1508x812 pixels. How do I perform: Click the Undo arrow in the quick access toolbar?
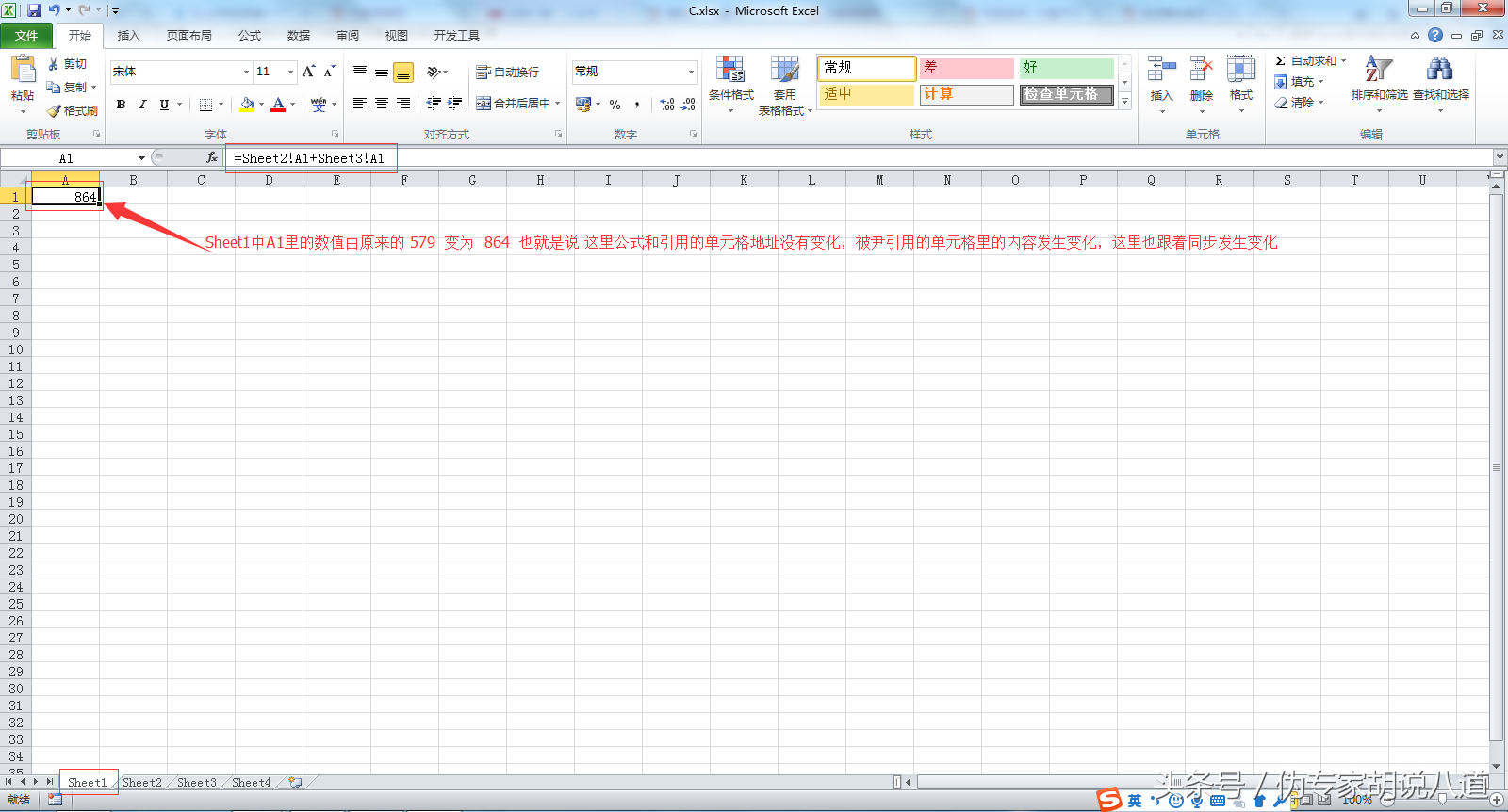click(x=55, y=10)
